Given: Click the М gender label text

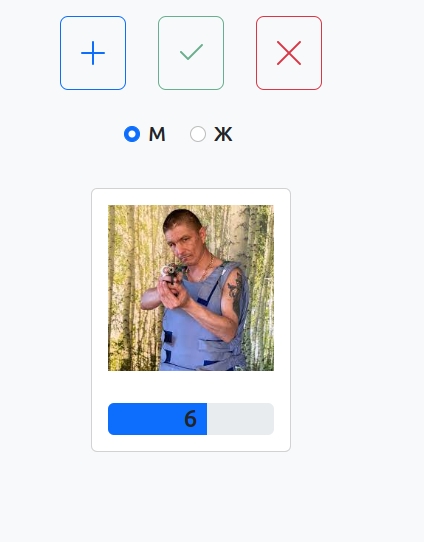Looking at the screenshot, I should pos(157,134).
